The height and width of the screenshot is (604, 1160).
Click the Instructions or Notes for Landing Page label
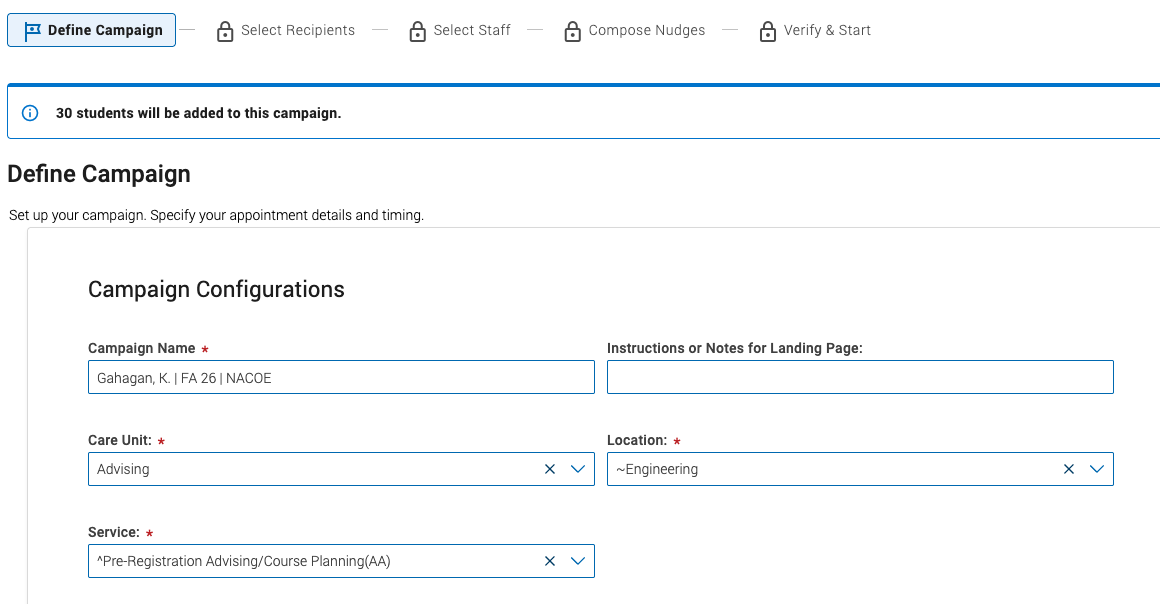click(x=735, y=348)
